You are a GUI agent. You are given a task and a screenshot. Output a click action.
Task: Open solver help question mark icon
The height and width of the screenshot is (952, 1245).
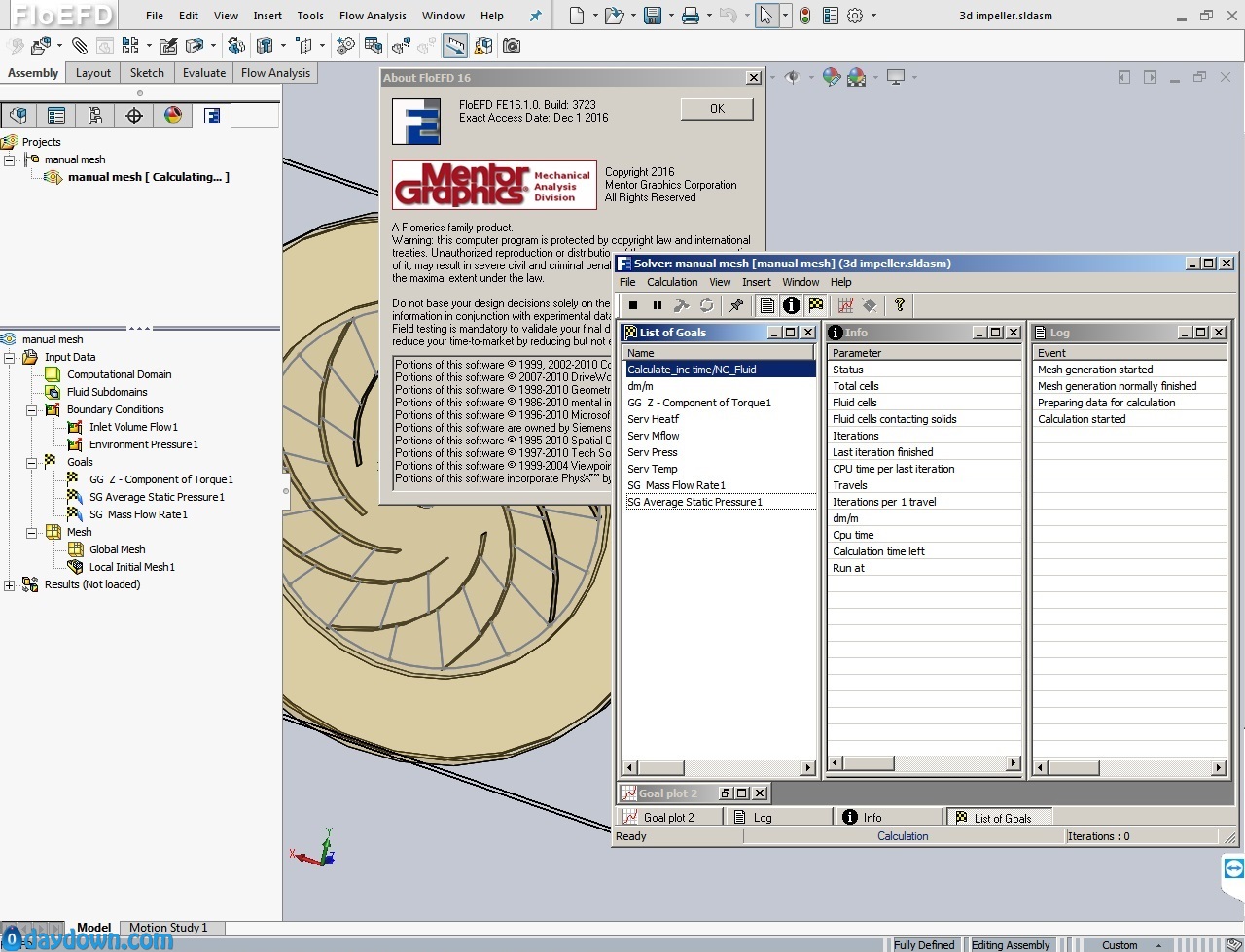(900, 305)
